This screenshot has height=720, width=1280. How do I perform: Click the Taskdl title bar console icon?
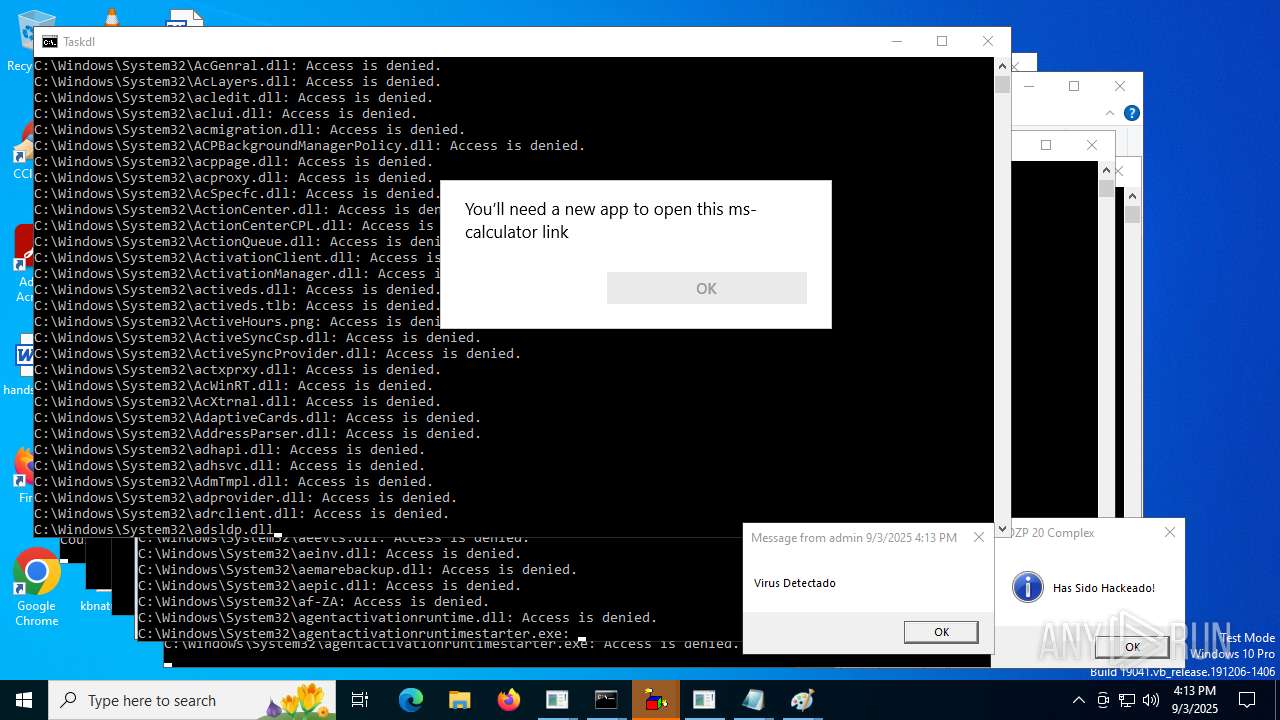tap(49, 42)
